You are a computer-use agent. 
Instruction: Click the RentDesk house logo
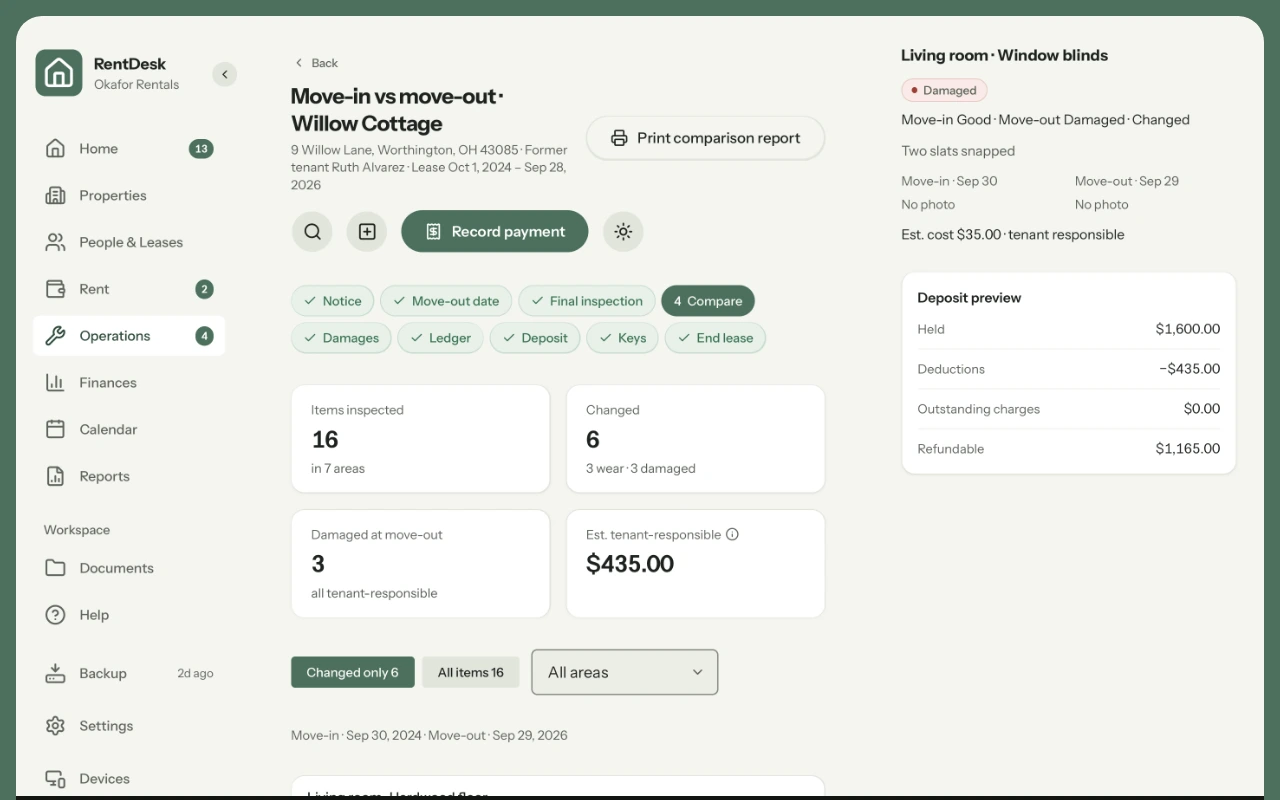(59, 73)
